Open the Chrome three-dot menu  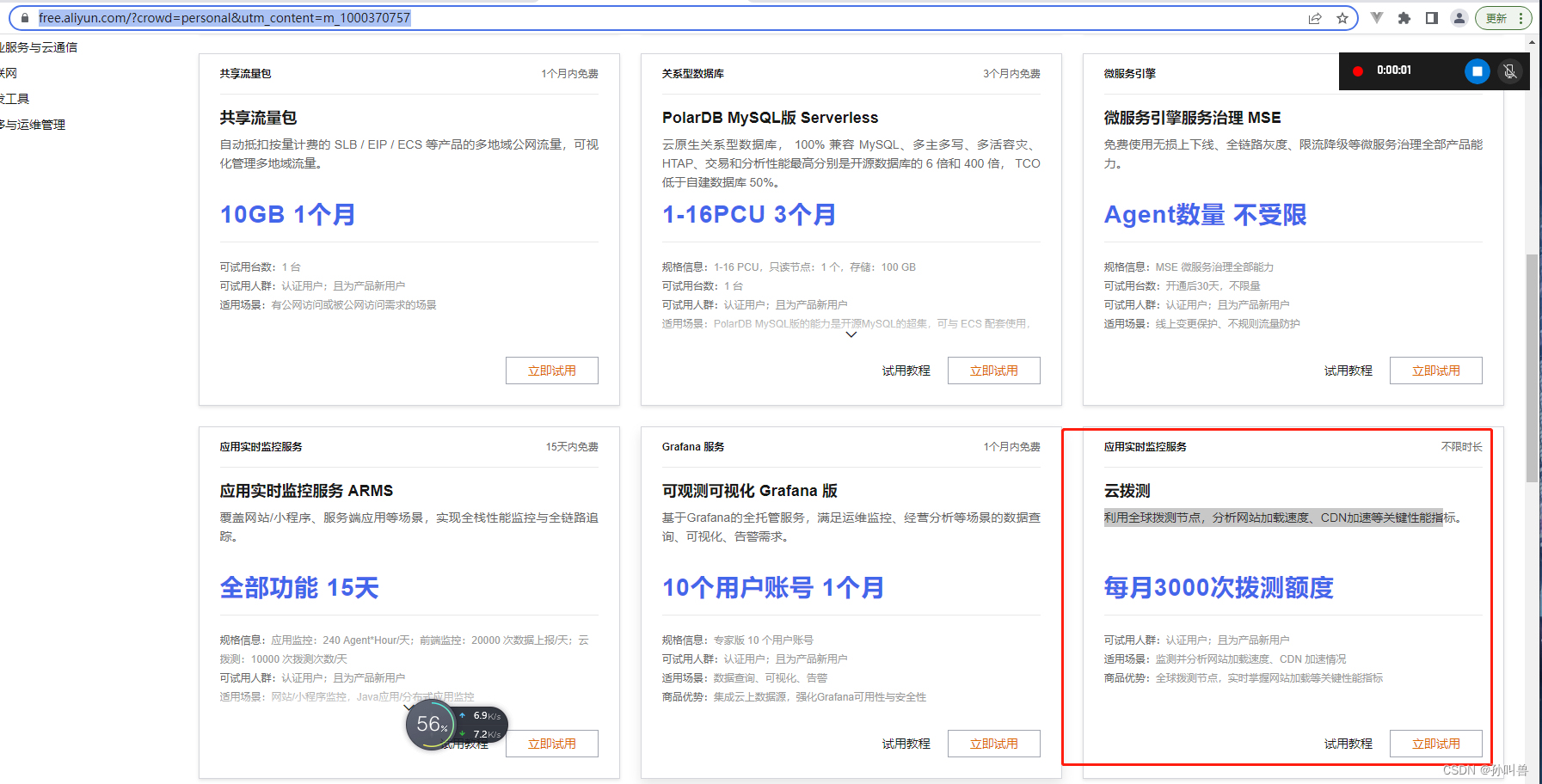(1520, 18)
